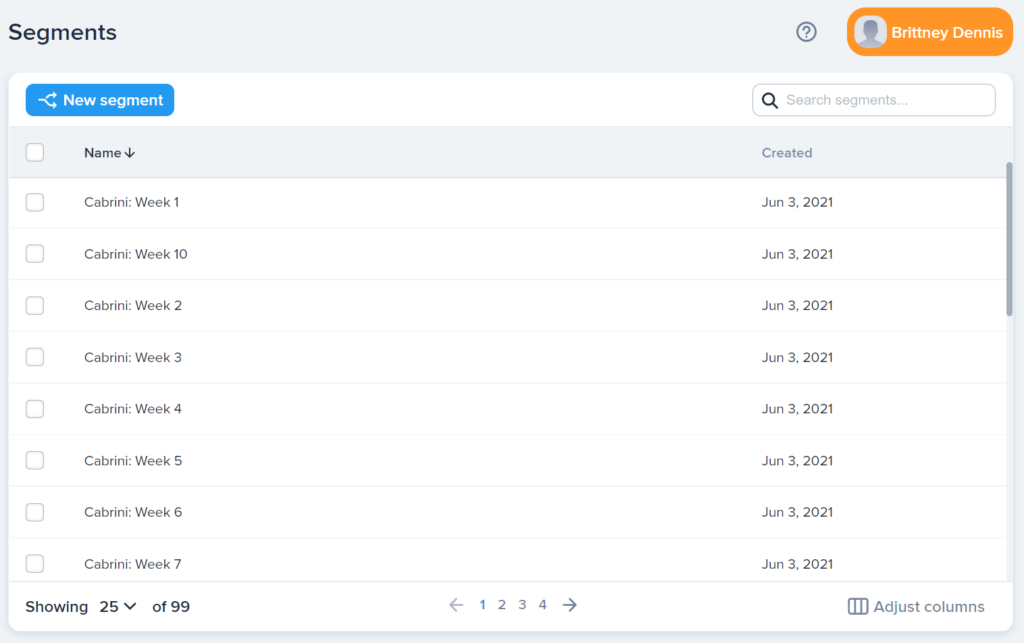The height and width of the screenshot is (643, 1024).
Task: Check the Cabrini: Week 10 checkbox
Action: (35, 254)
